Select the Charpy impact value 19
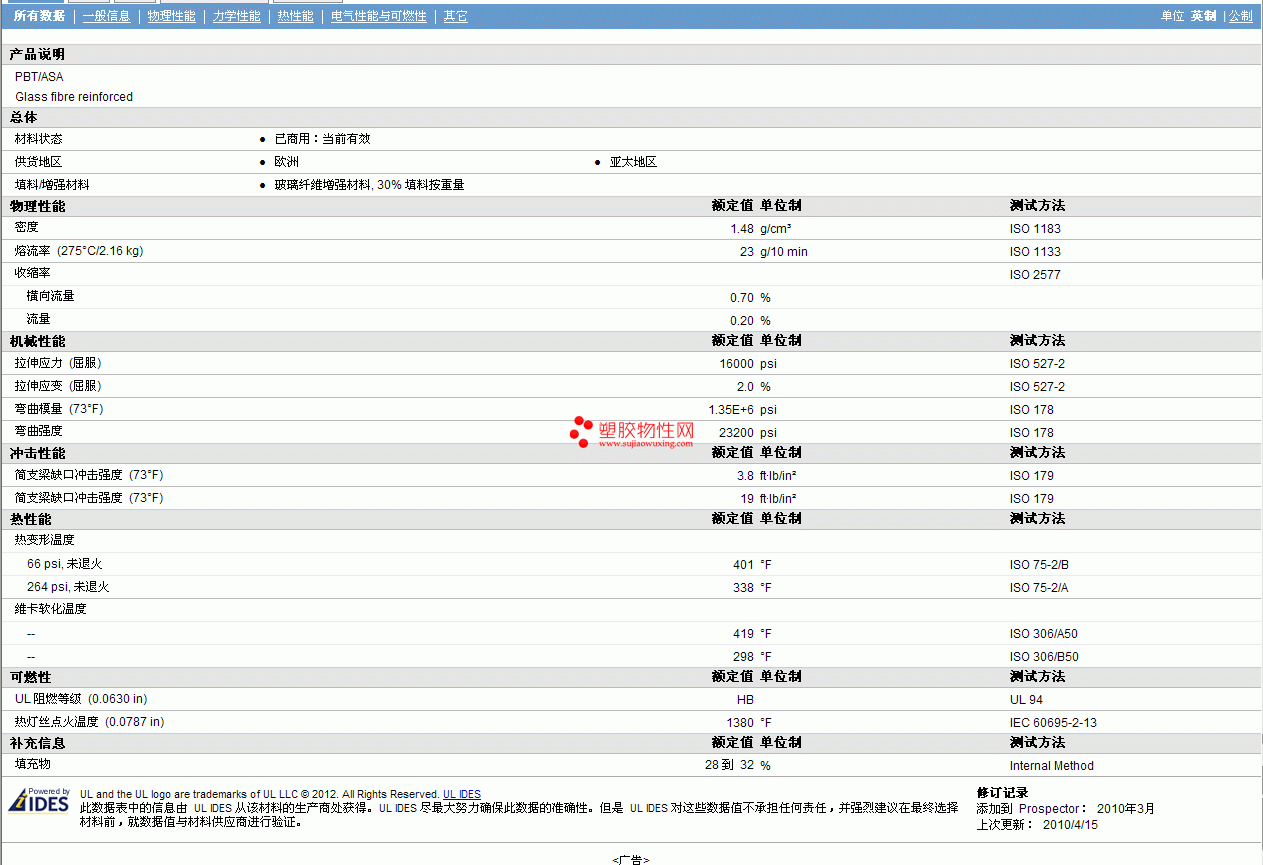The width and height of the screenshot is (1263, 865). 747,498
